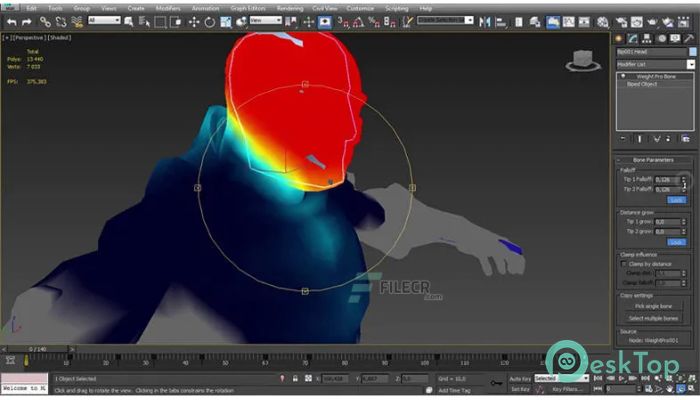Click the Tip 1 Falloff value field
The height and width of the screenshot is (400, 700).
pos(667,179)
